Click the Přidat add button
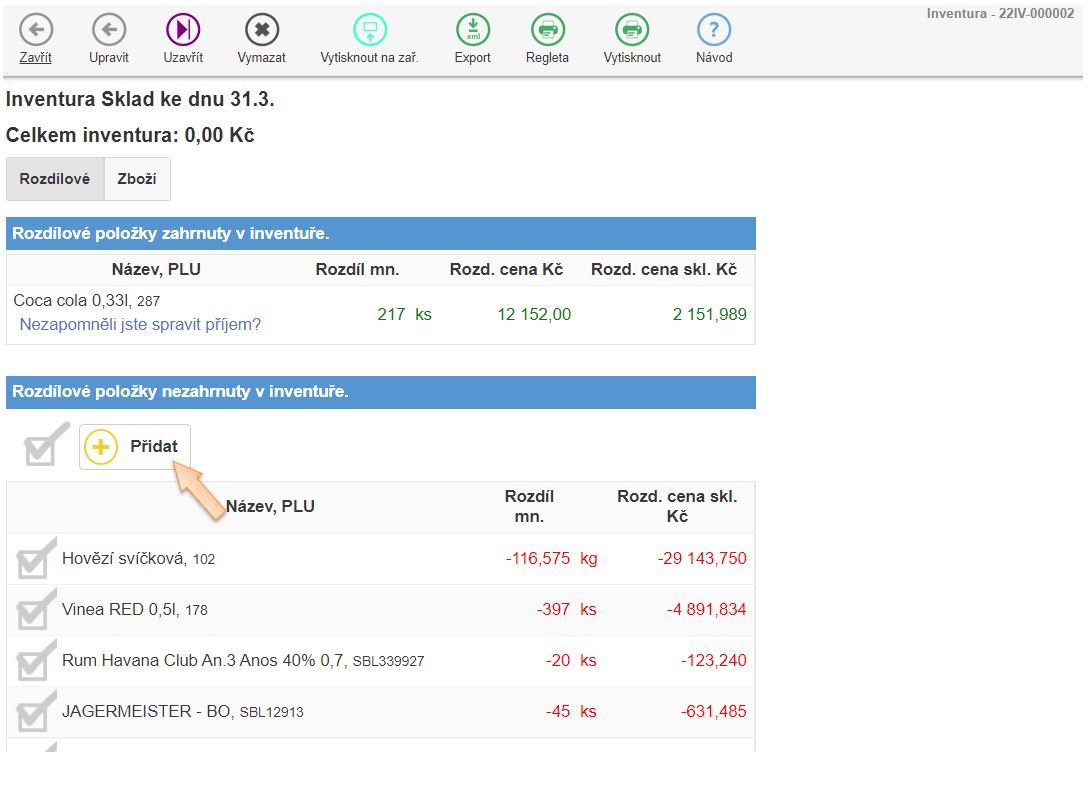The height and width of the screenshot is (798, 1089). point(135,447)
